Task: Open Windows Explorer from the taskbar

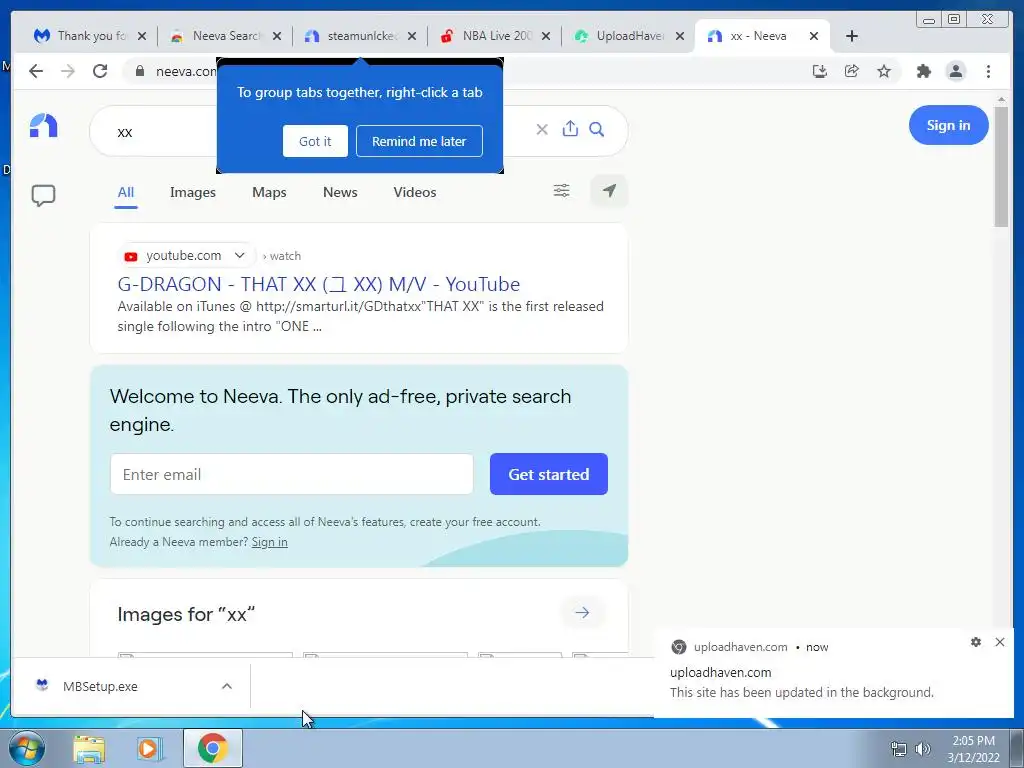Action: pos(89,749)
